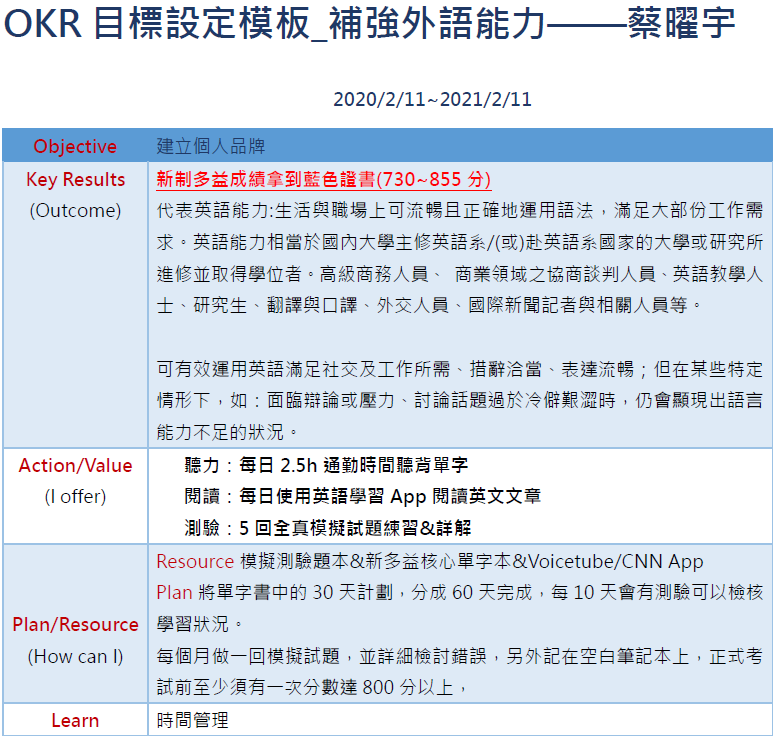The height and width of the screenshot is (741, 779).
Task: Click the line starting '進修並取得學位者'
Action: (x=460, y=274)
